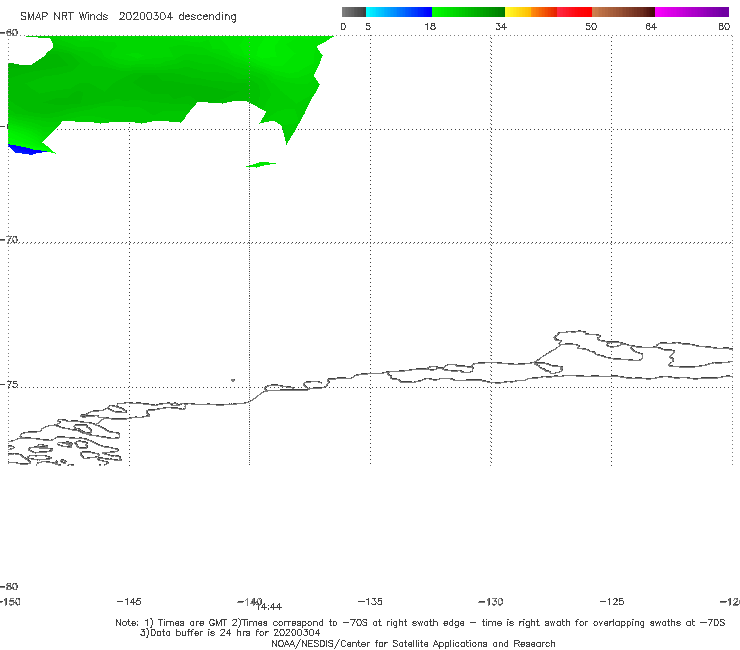The height and width of the screenshot is (650, 740).
Task: Click the color bar label '18'
Action: (x=430, y=27)
